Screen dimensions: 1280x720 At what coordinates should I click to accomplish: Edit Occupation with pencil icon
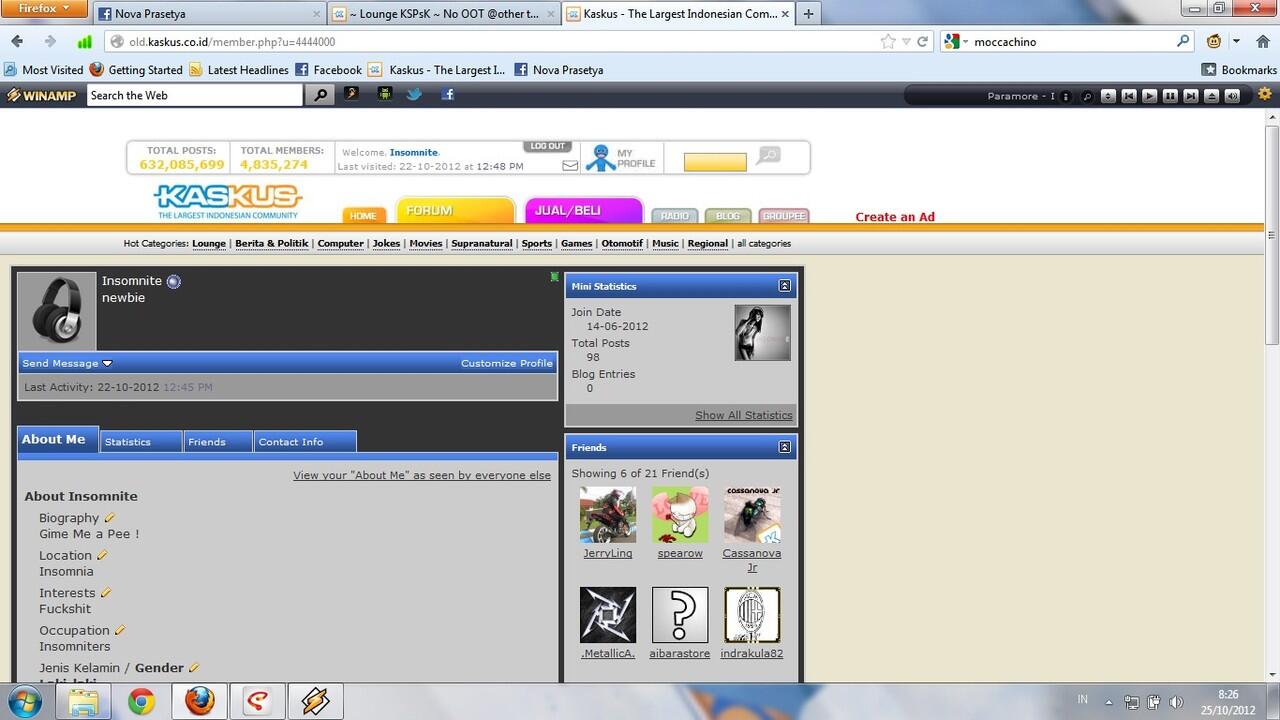120,630
